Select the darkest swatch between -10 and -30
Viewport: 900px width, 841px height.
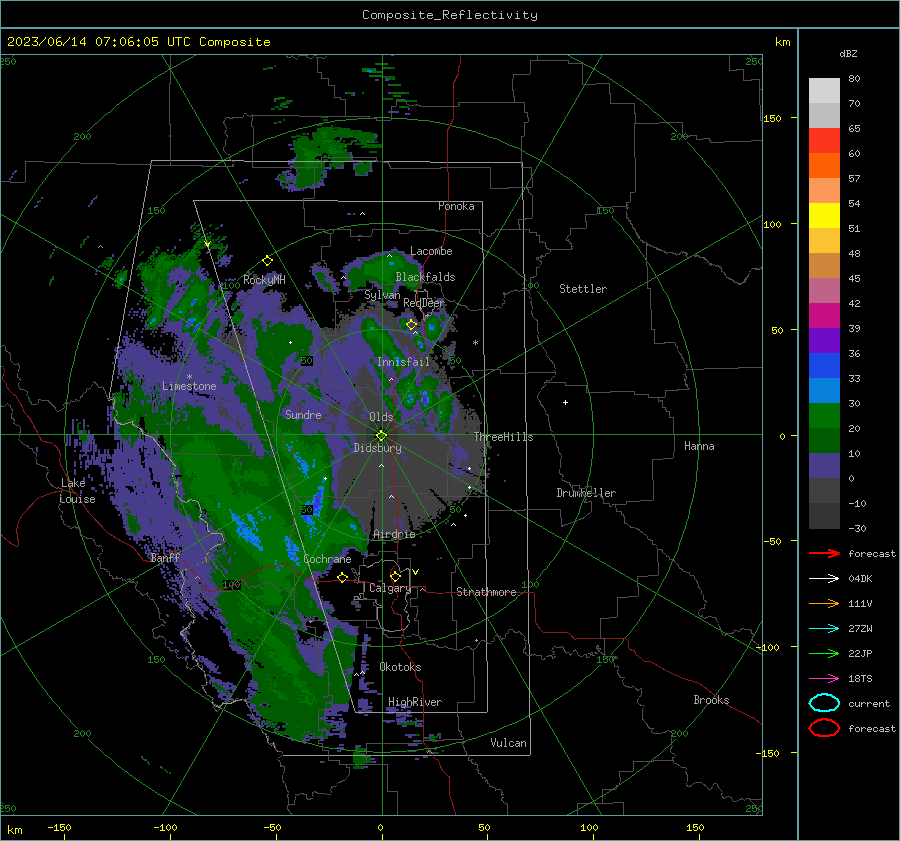pyautogui.click(x=824, y=515)
